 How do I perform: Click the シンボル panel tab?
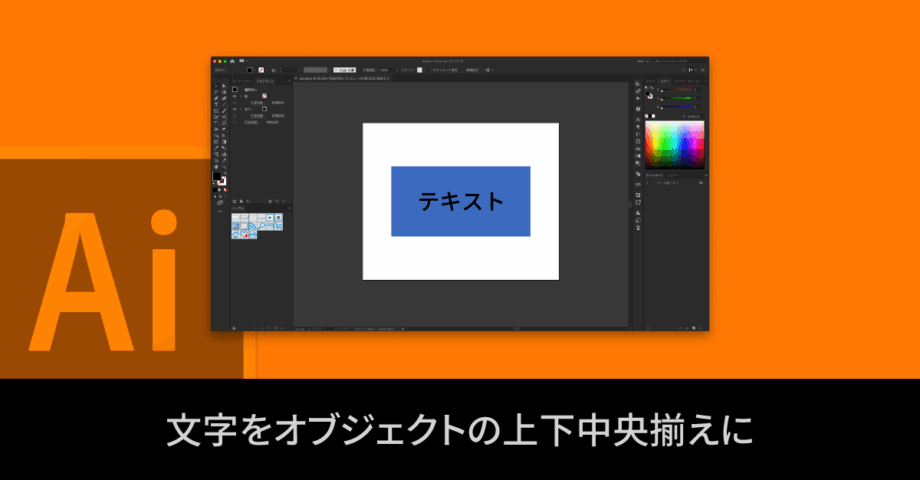[x=238, y=208]
